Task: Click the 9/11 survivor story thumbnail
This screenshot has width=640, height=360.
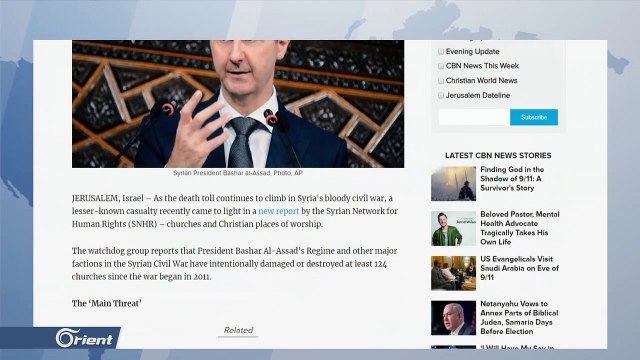Action: pos(453,184)
